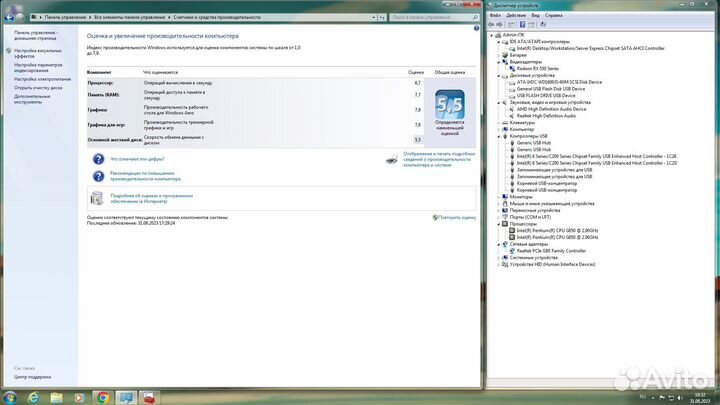Open the Файл menu in Device Manager
Viewport: 720px width, 405px height.
click(x=495, y=15)
